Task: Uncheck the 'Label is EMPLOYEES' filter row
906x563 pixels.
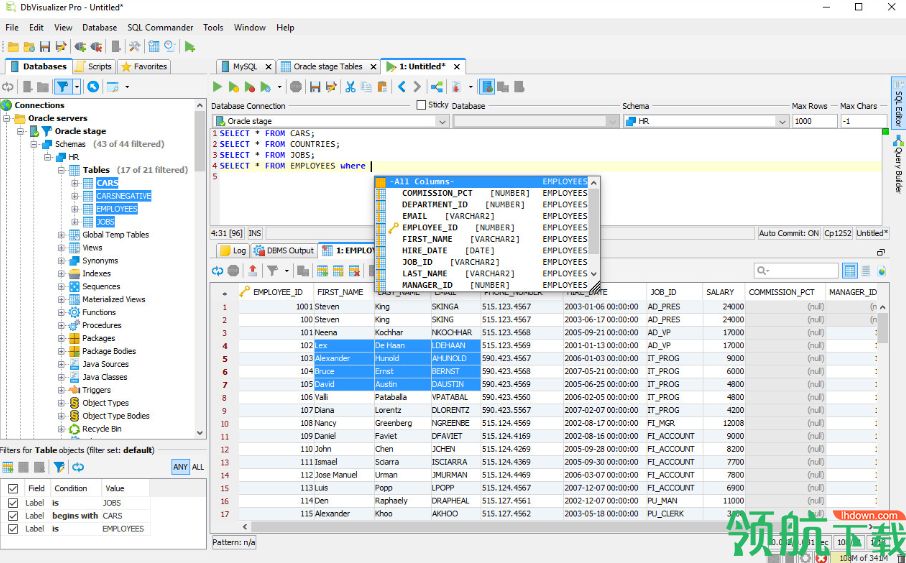Action: pos(13,528)
